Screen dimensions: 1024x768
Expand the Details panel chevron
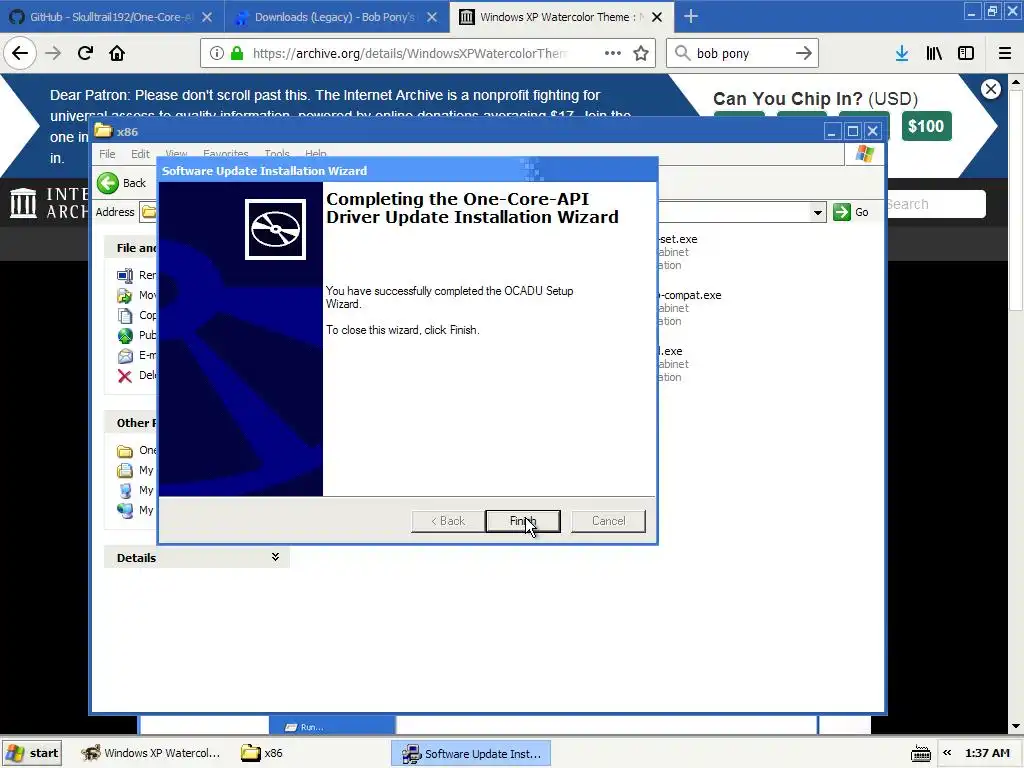[276, 557]
